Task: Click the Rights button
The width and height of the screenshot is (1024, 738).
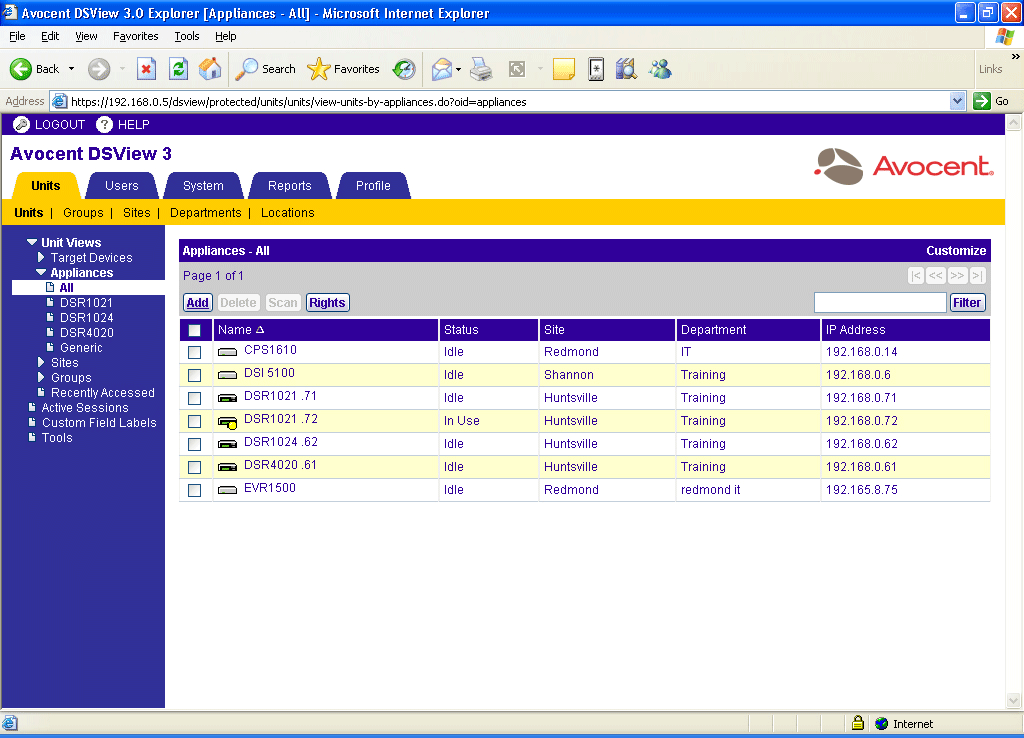Action: 327,302
